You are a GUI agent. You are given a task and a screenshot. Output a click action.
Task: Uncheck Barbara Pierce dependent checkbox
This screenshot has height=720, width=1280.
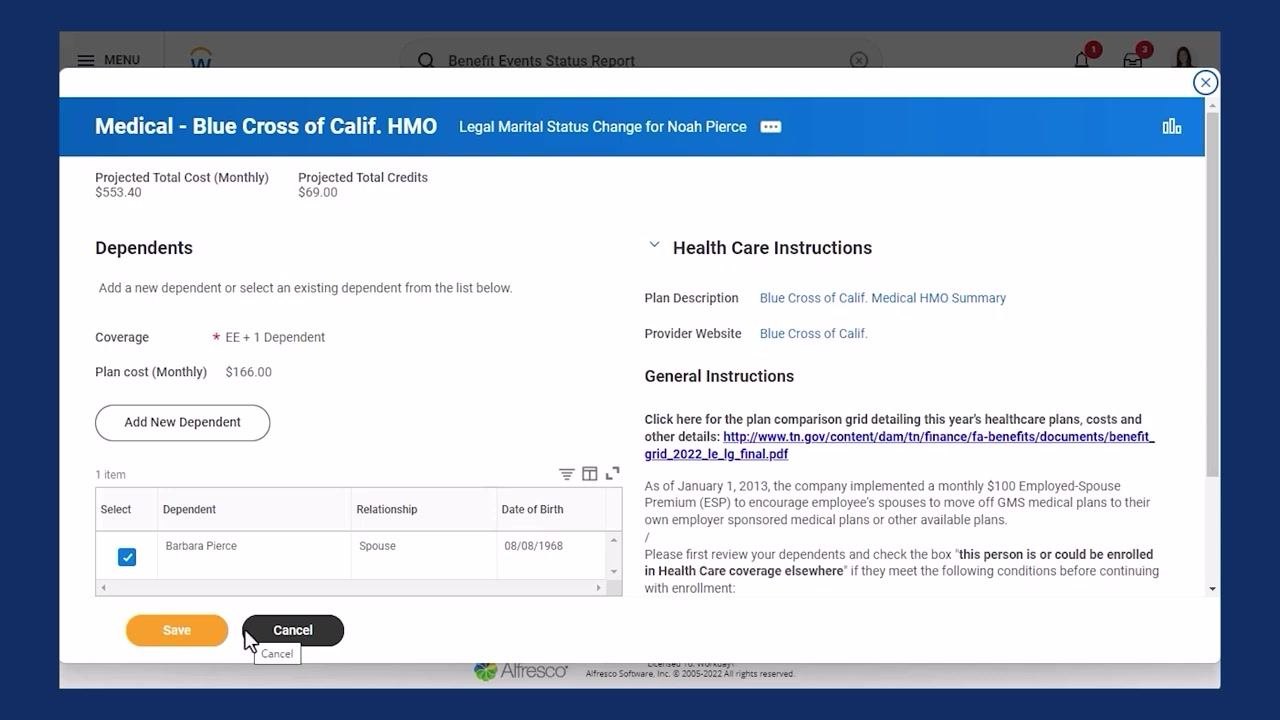point(127,557)
